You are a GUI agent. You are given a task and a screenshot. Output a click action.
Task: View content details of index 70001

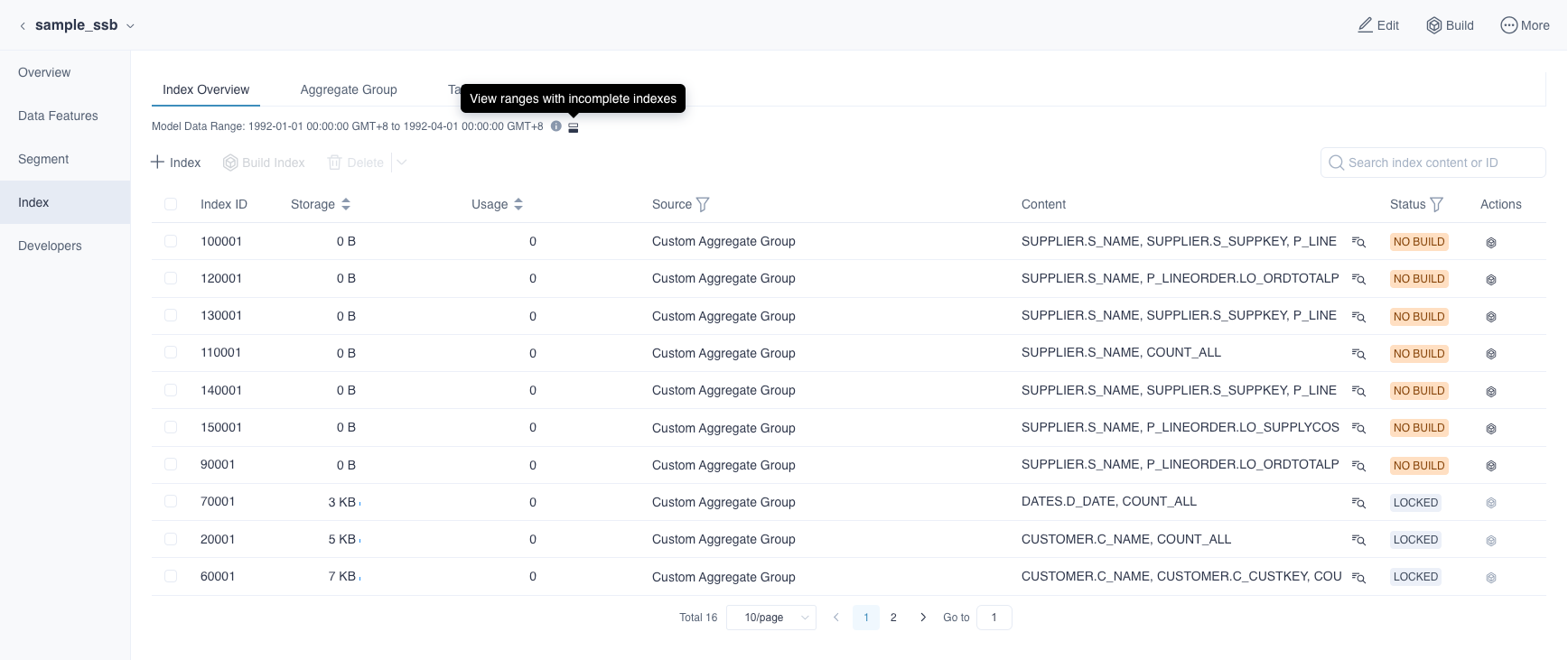click(1358, 503)
